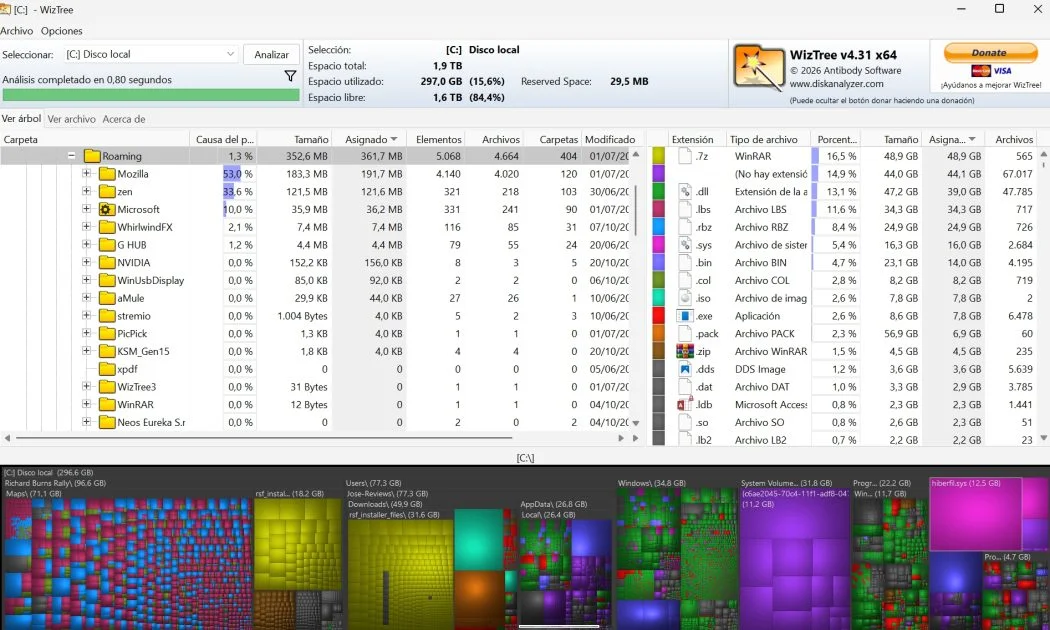1050x630 pixels.
Task: Click the yellow .7z color swatch
Action: point(658,156)
